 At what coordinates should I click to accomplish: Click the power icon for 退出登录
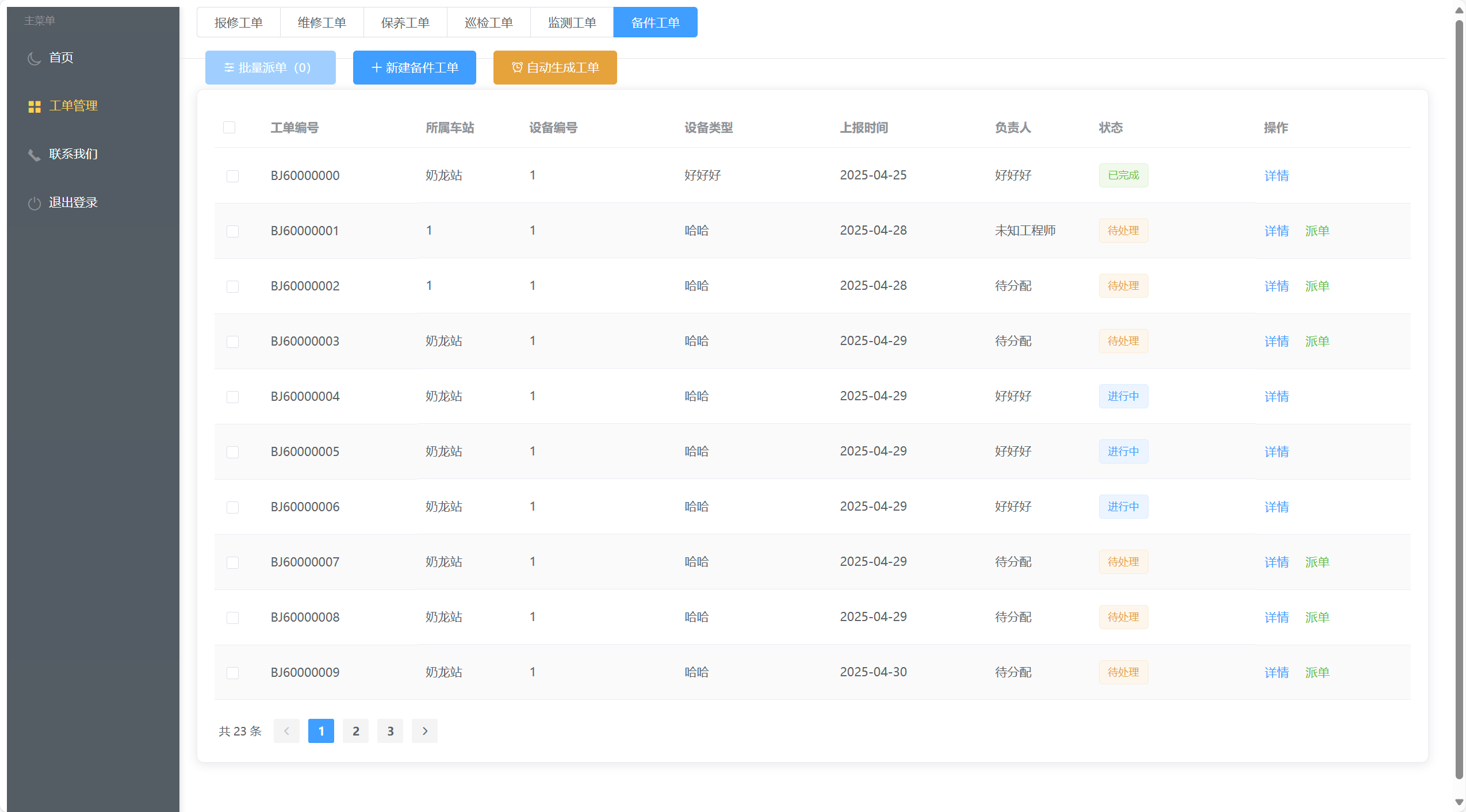pos(34,203)
